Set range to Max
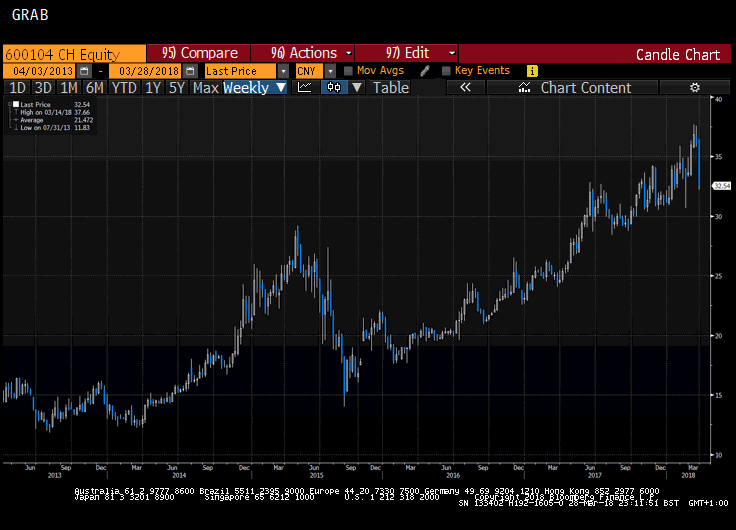The width and height of the screenshot is (736, 530). click(206, 87)
